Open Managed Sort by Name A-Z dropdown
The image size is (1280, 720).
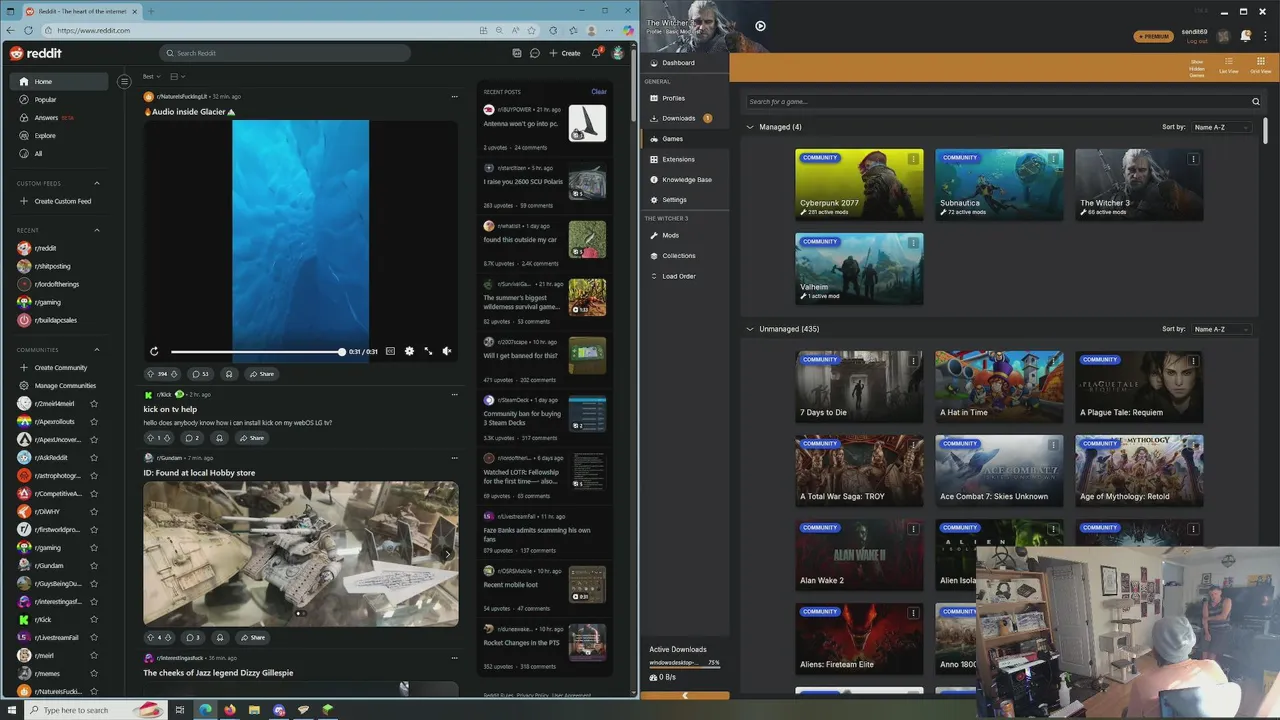click(x=1221, y=127)
